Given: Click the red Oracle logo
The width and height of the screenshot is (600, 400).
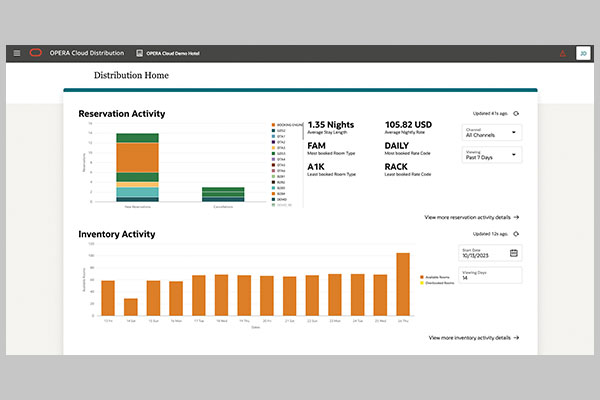Looking at the screenshot, I should pyautogui.click(x=36, y=53).
